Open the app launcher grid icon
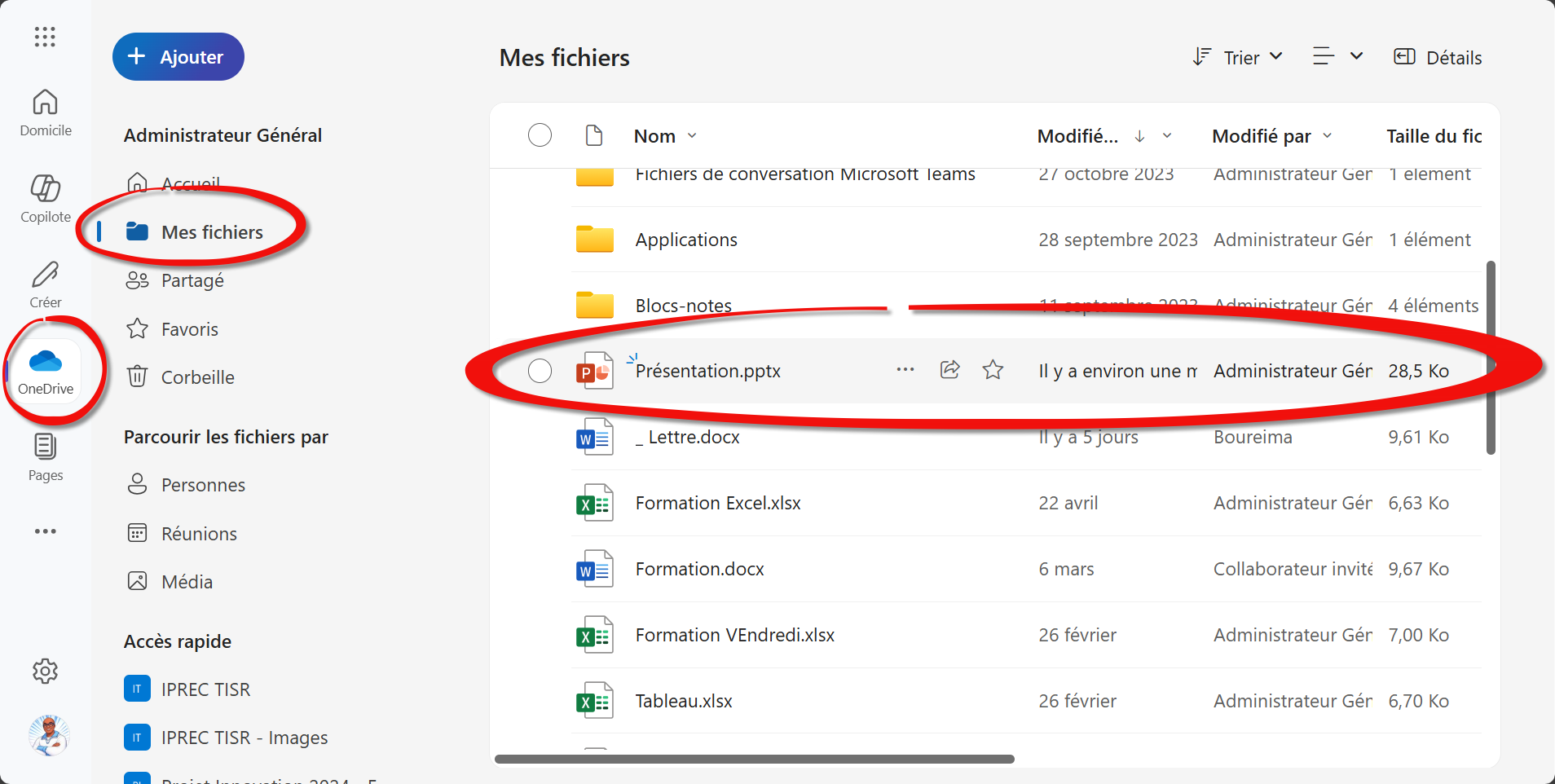The width and height of the screenshot is (1555, 784). click(x=45, y=37)
